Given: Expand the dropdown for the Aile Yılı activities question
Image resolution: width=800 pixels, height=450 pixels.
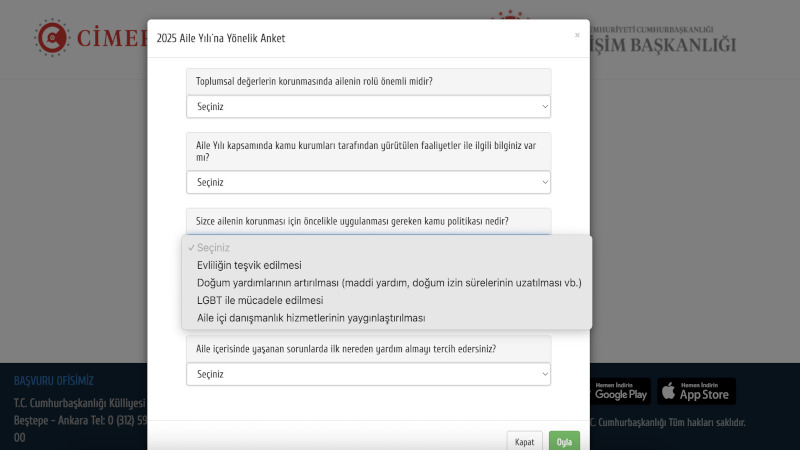Looking at the screenshot, I should click(x=368, y=182).
